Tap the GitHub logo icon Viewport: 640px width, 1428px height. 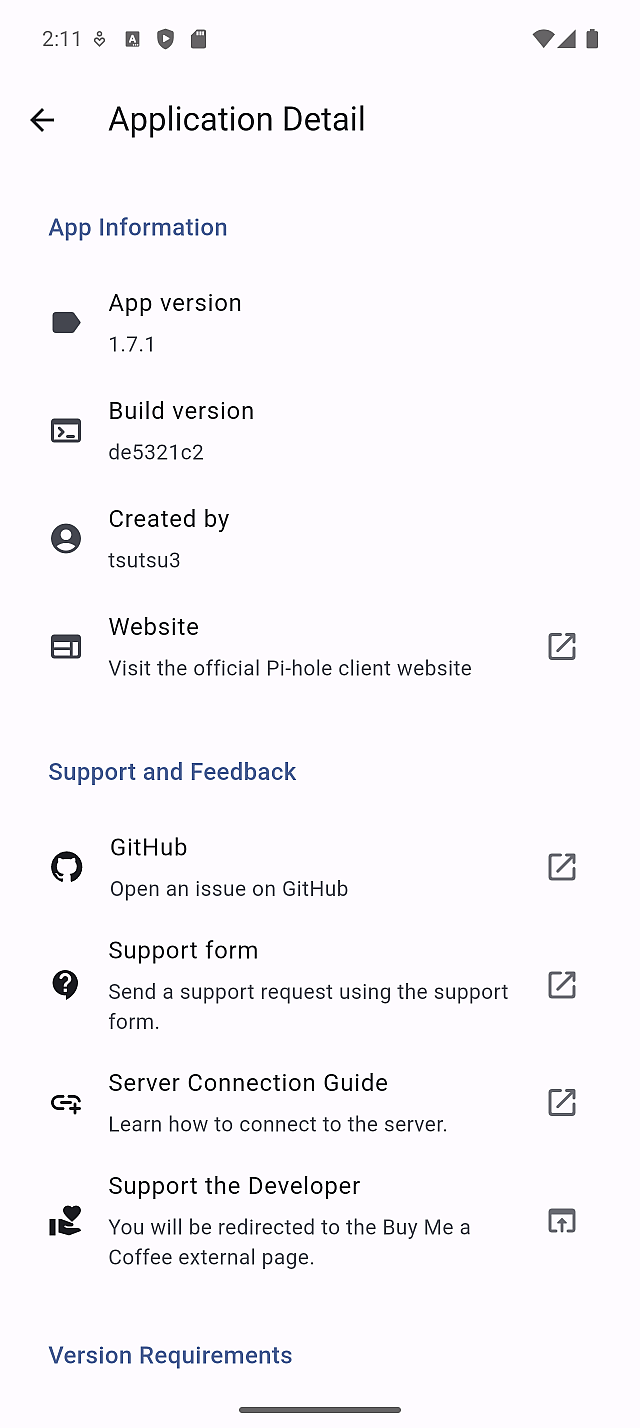coord(66,867)
